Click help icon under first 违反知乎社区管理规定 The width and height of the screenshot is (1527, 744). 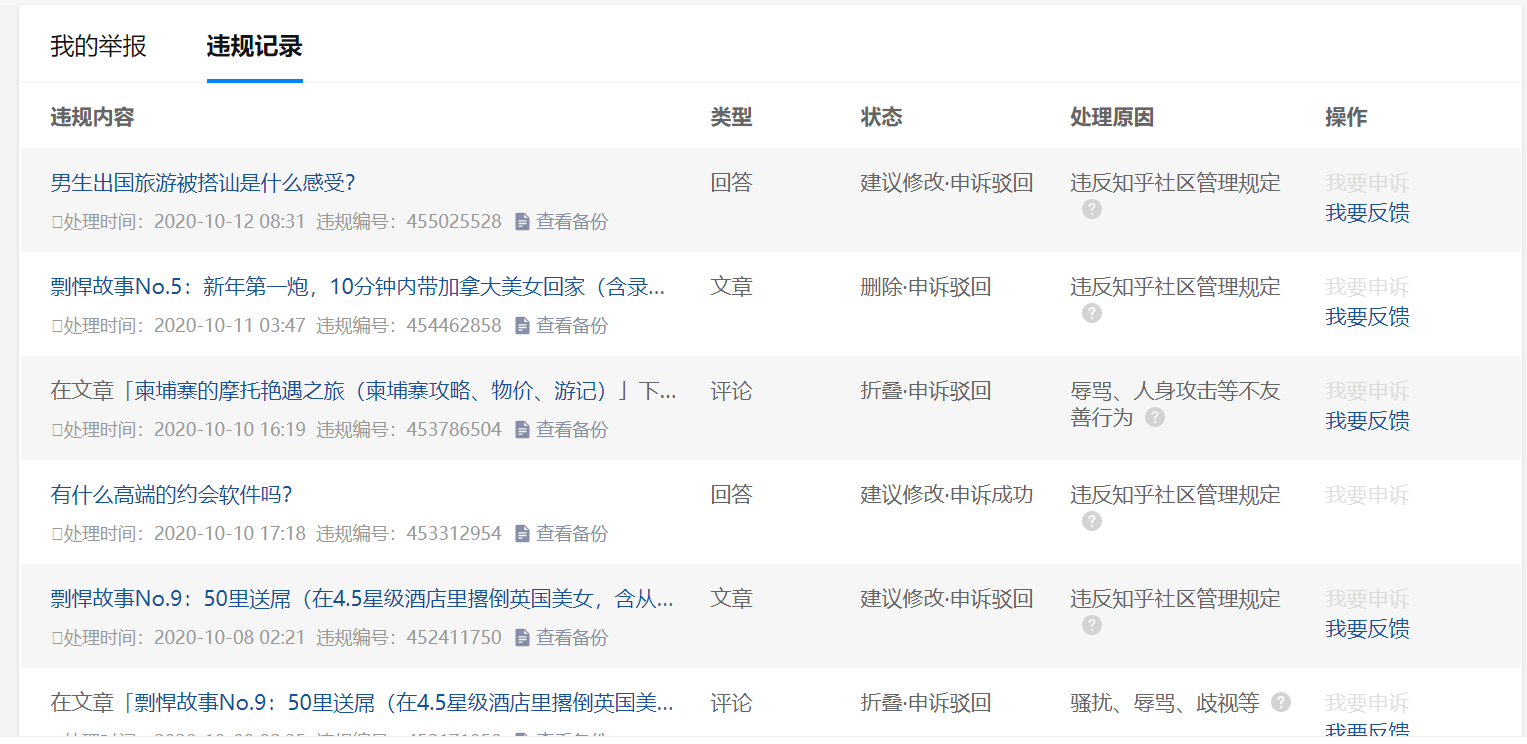(1092, 209)
